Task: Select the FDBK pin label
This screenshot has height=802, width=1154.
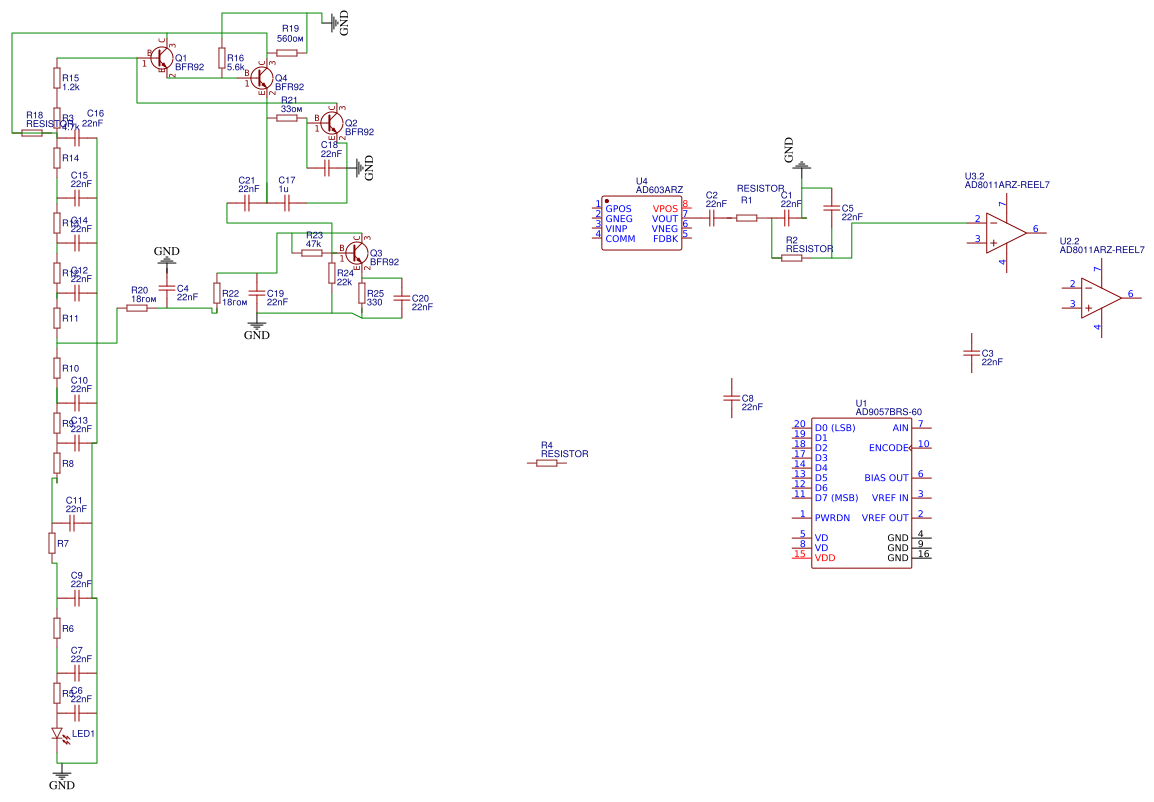Action: 665,239
